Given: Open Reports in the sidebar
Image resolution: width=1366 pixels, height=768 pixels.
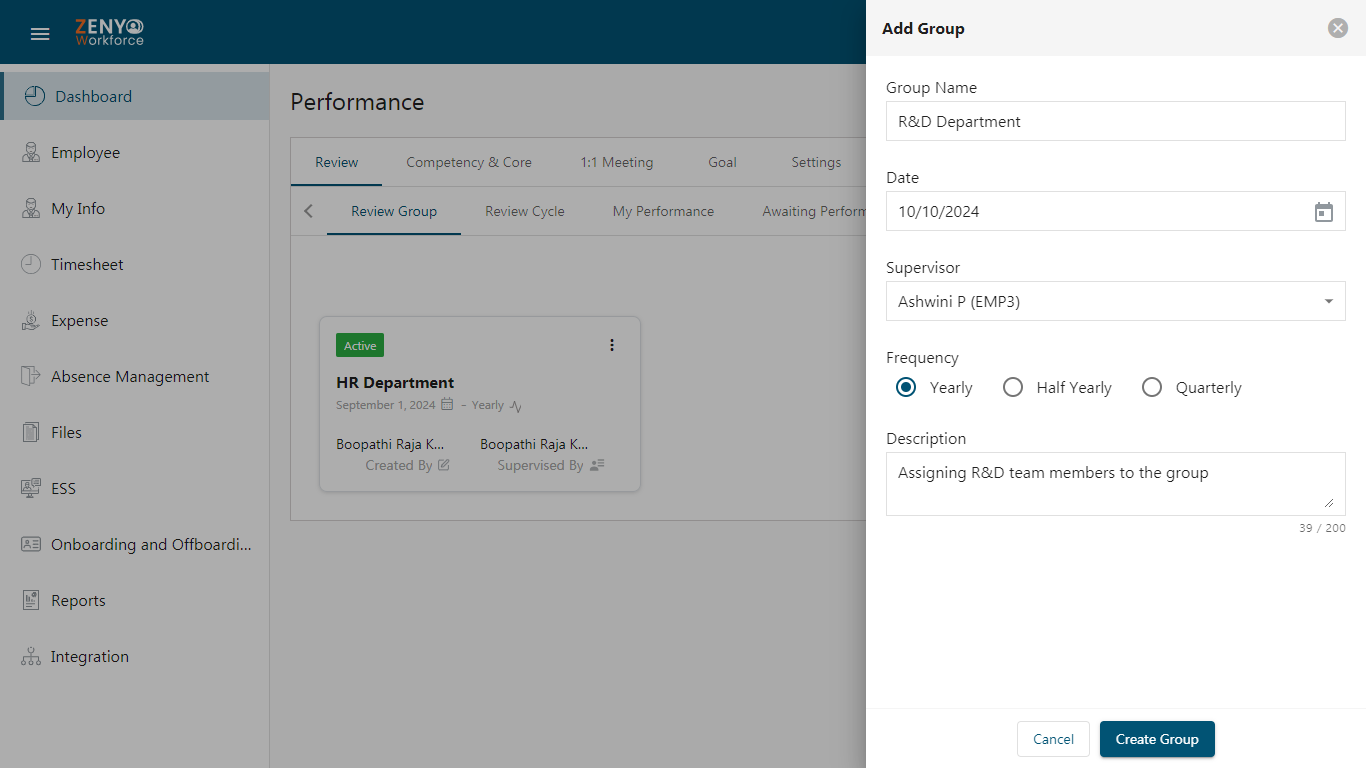Looking at the screenshot, I should 135,600.
